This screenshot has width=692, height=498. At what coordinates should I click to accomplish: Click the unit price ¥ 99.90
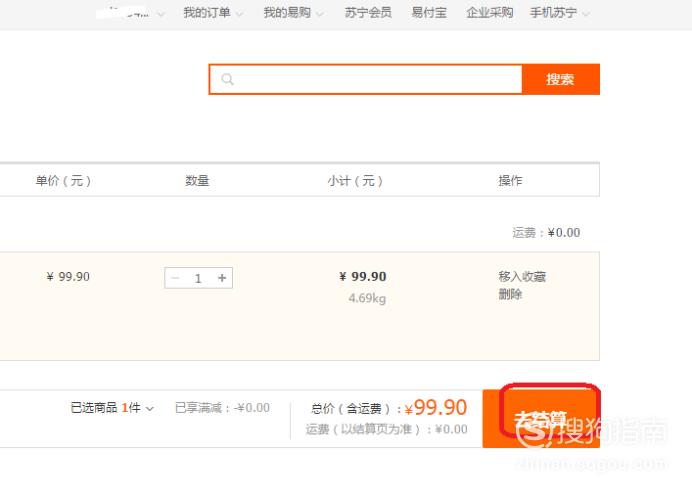tap(68, 277)
